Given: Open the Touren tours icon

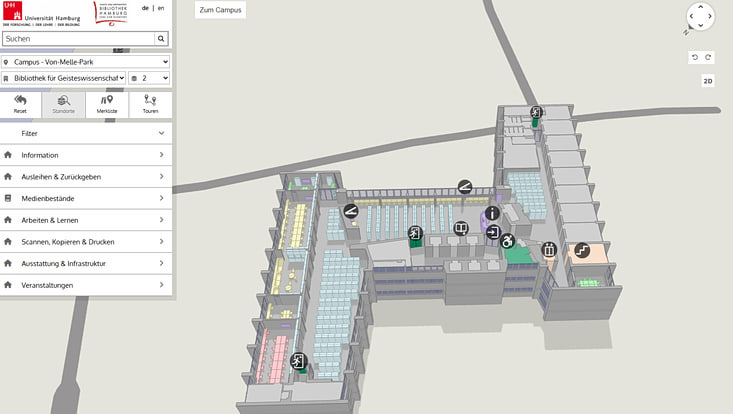Looking at the screenshot, I should point(150,104).
